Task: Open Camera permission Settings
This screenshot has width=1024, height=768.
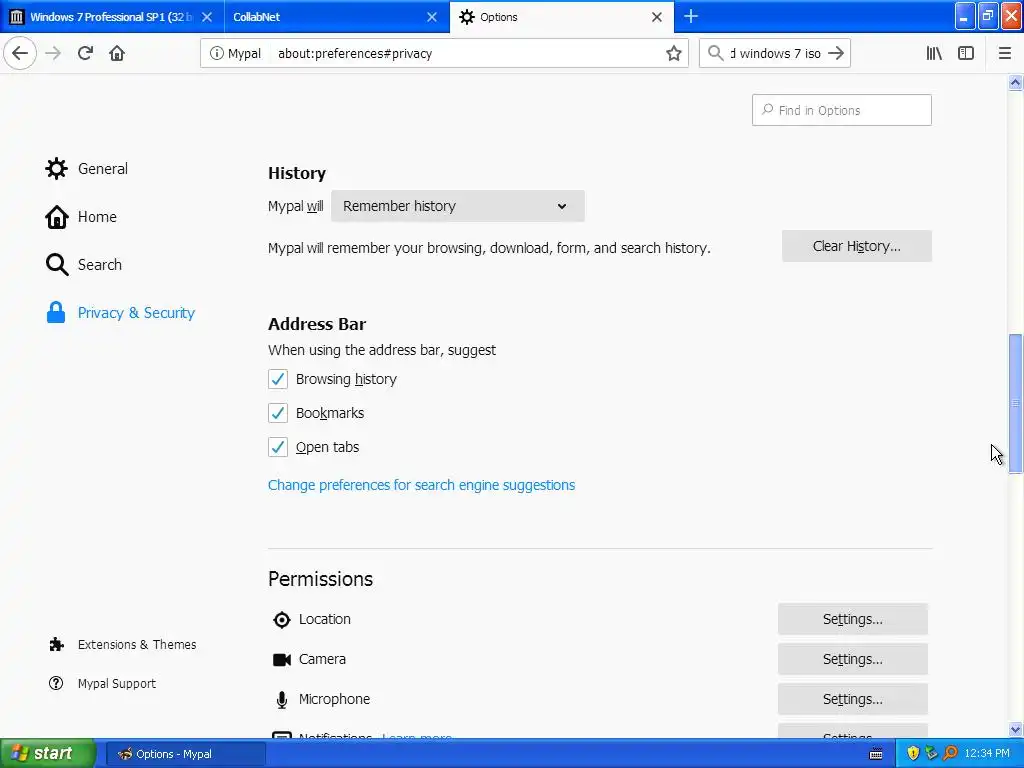Action: (x=853, y=659)
